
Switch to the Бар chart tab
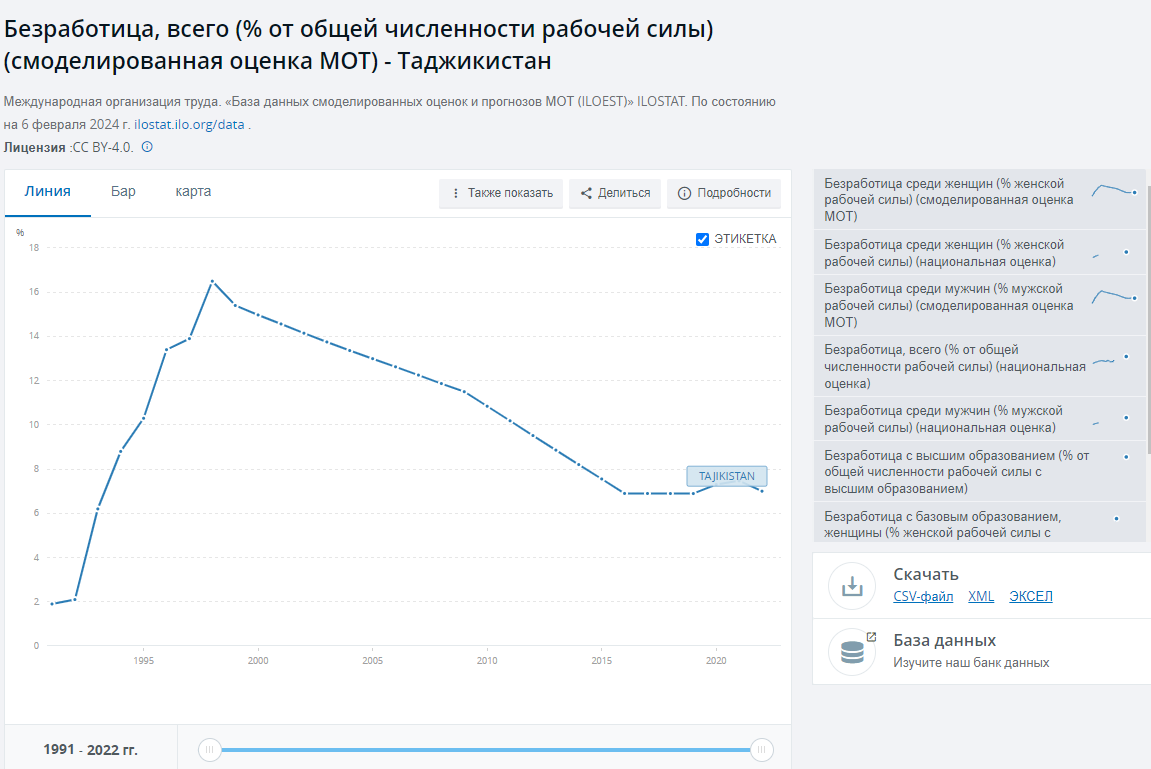pyautogui.click(x=123, y=192)
